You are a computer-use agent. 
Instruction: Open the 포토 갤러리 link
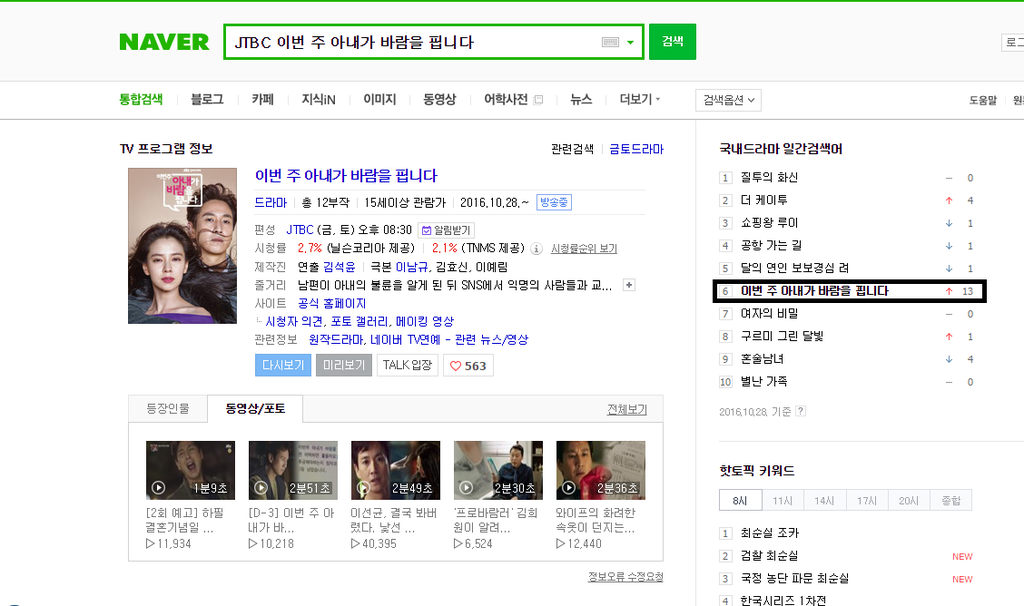click(x=360, y=321)
